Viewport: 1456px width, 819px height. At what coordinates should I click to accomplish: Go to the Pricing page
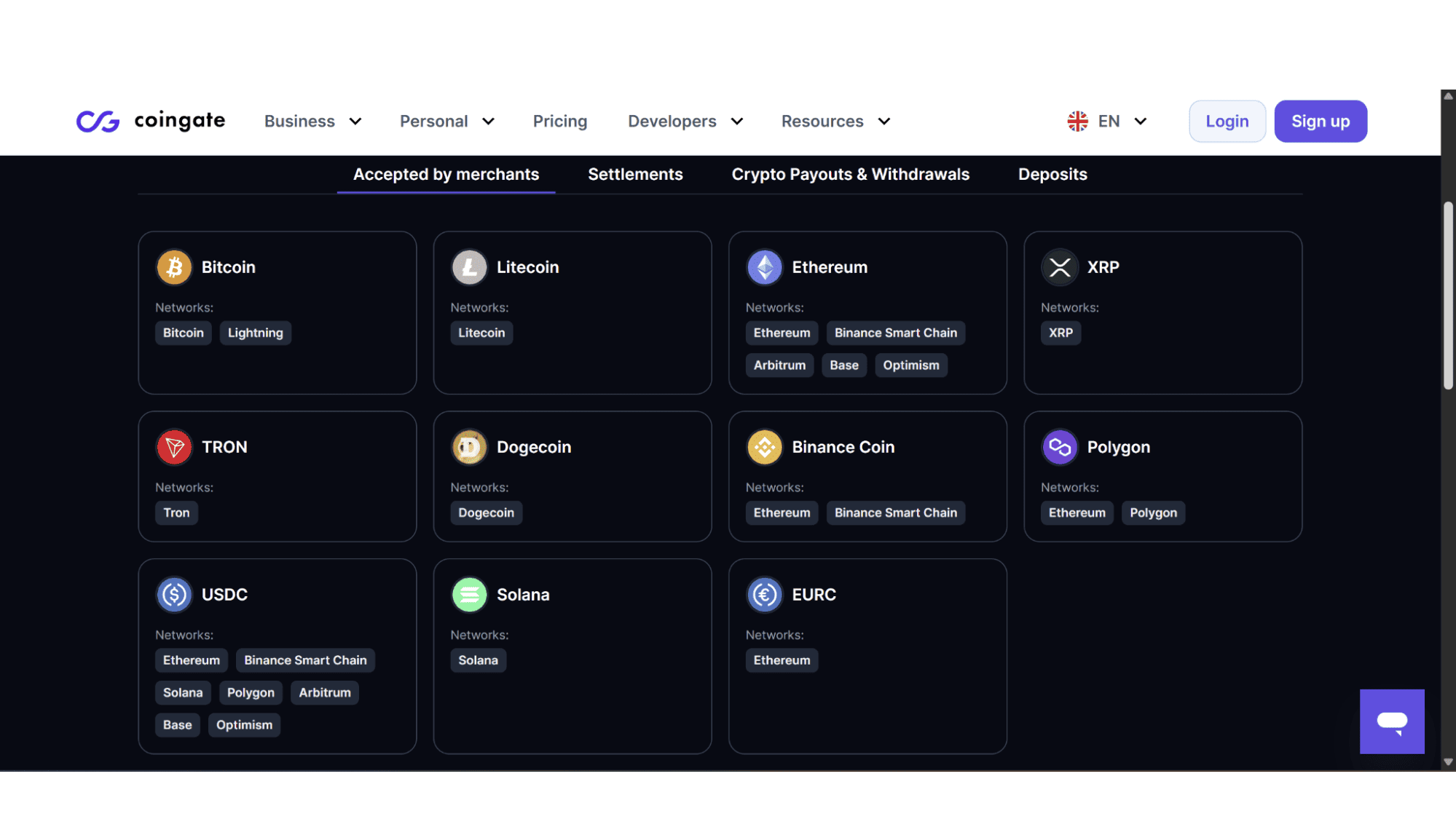560,121
